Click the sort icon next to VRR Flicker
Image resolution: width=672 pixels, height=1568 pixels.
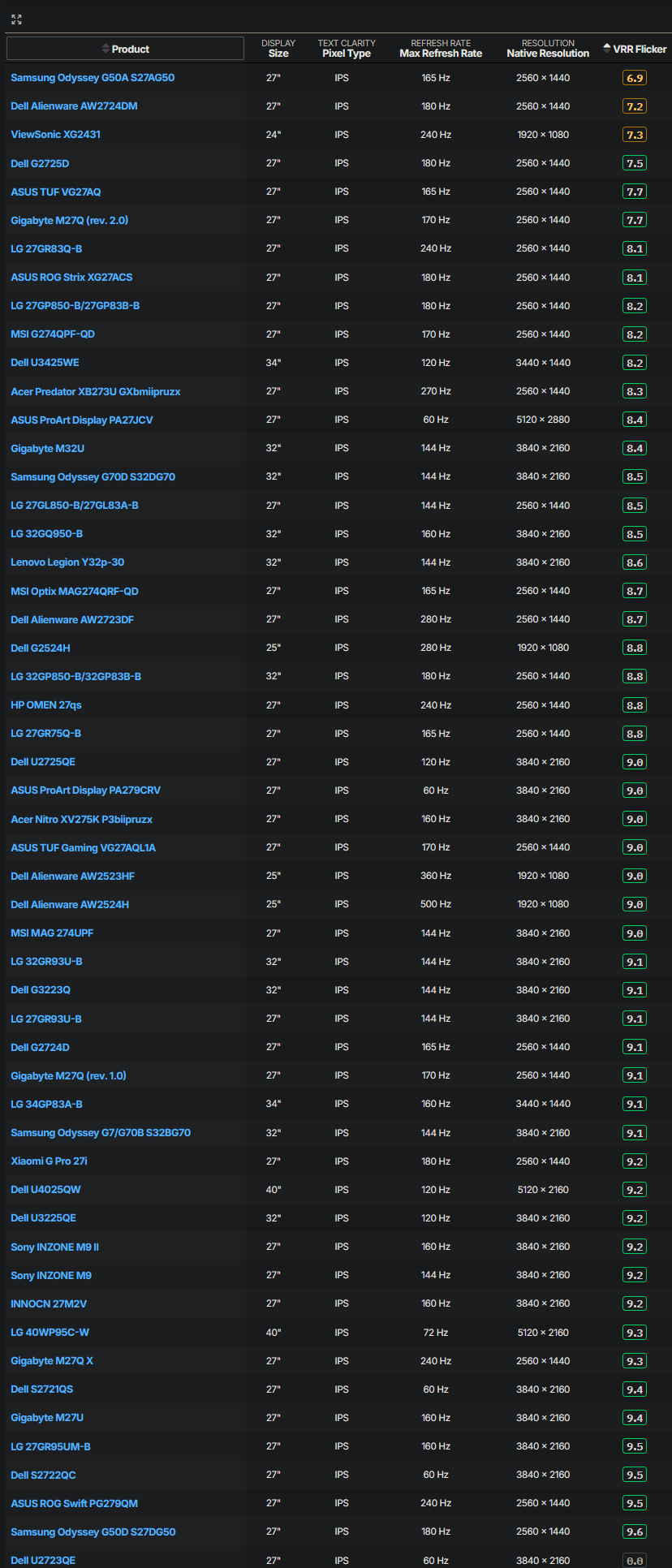click(x=607, y=49)
